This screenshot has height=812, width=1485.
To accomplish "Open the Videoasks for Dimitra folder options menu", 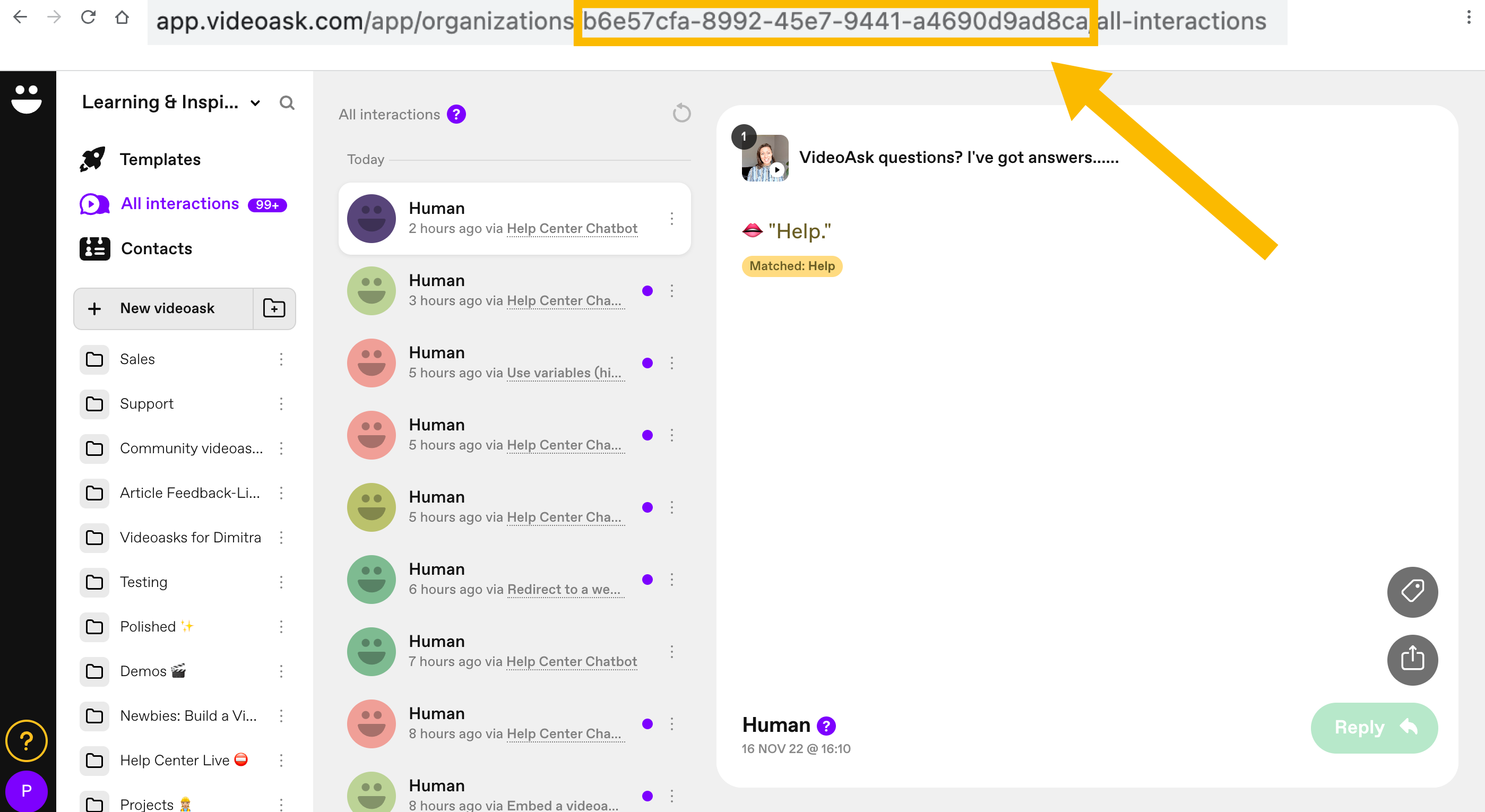I will click(281, 537).
